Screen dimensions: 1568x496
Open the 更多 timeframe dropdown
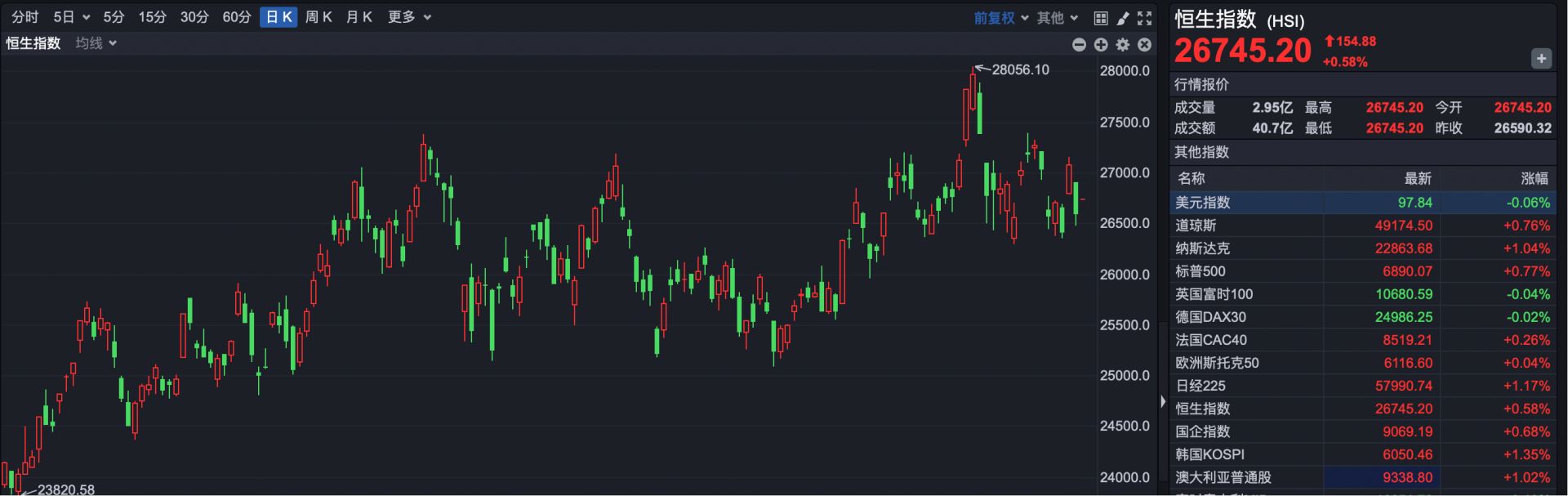[409, 17]
